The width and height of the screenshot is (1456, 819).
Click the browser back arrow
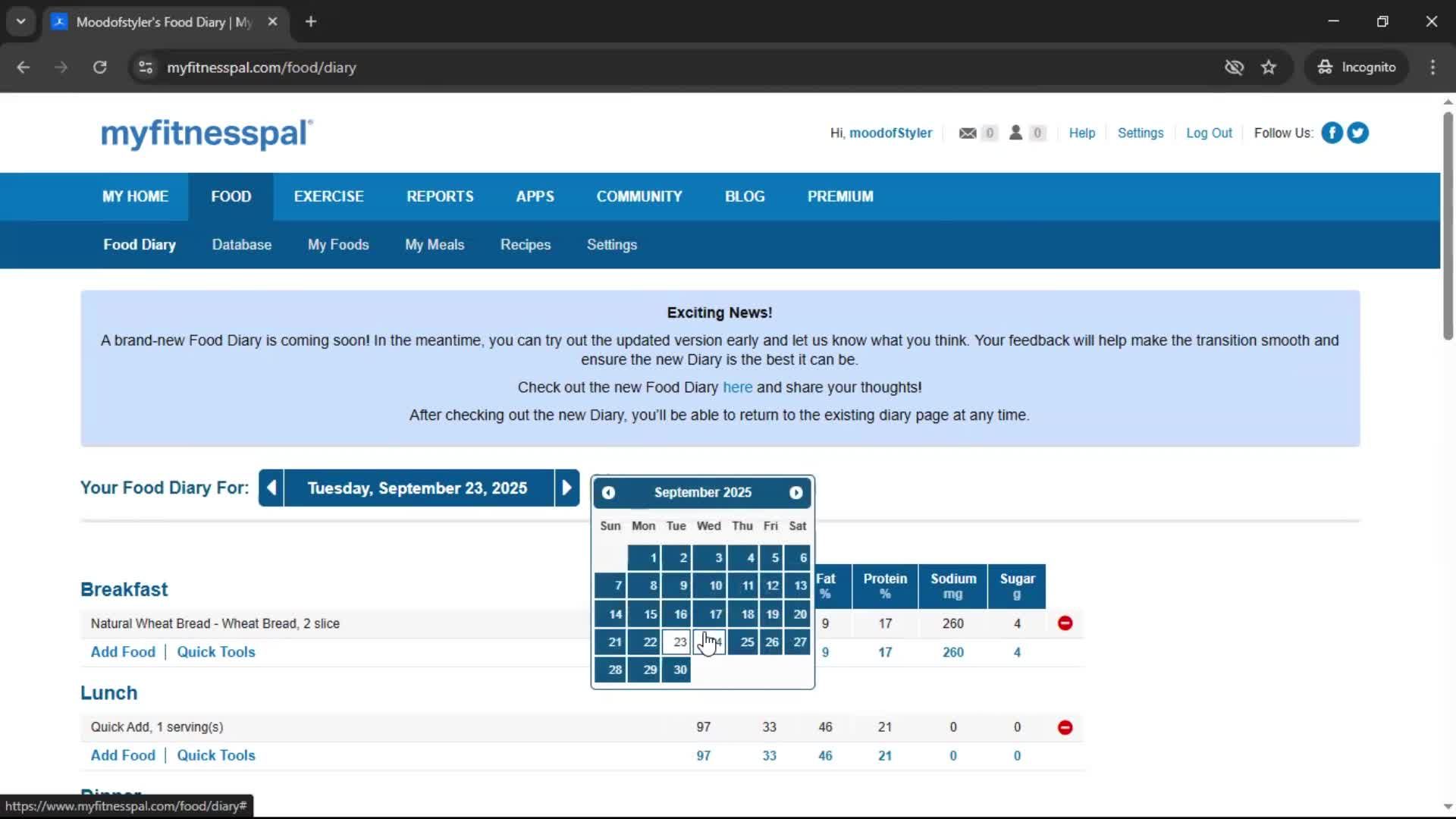tap(24, 67)
